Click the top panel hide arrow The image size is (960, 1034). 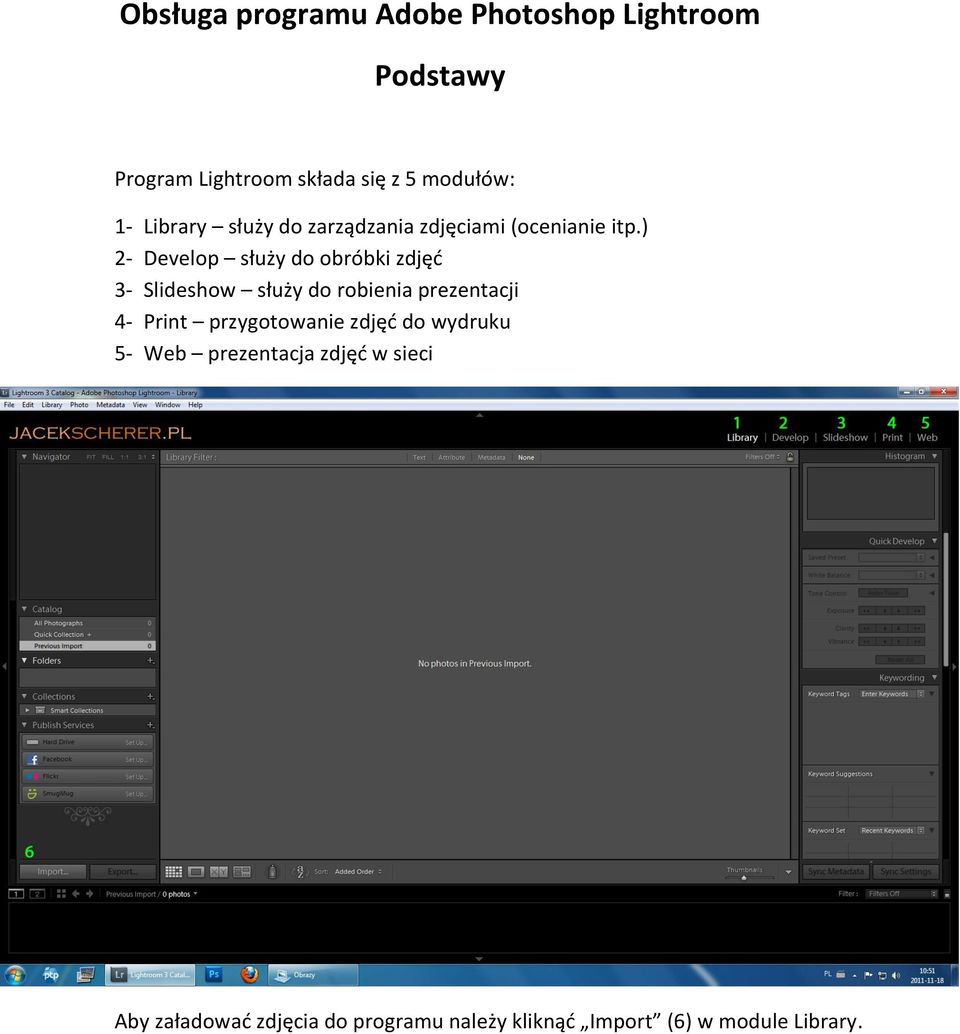pyautogui.click(x=479, y=415)
